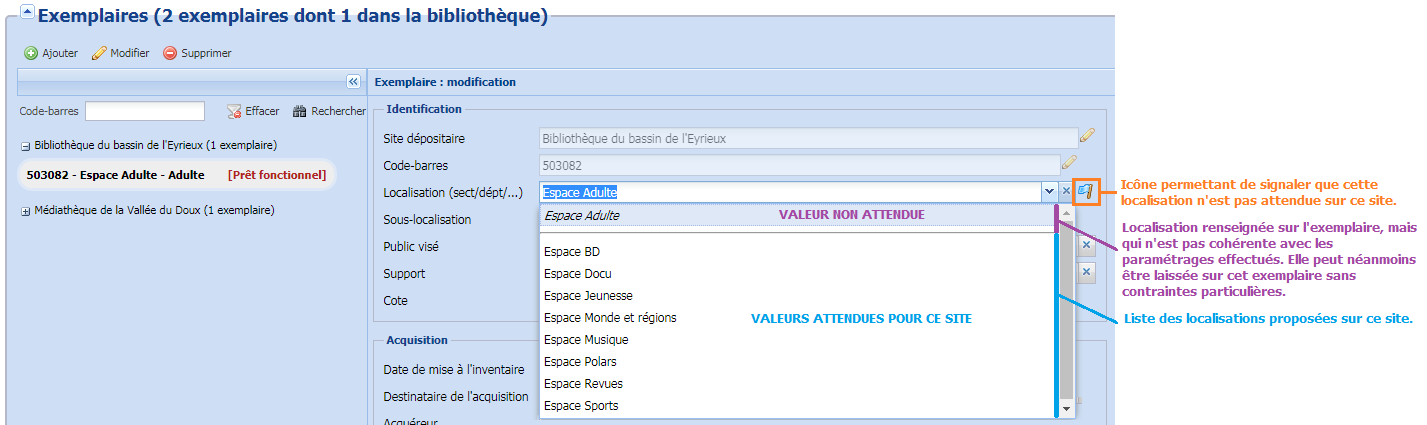Image resolution: width=1427 pixels, height=425 pixels.
Task: Click the Ajouter button with green plus
Action: coord(51,53)
